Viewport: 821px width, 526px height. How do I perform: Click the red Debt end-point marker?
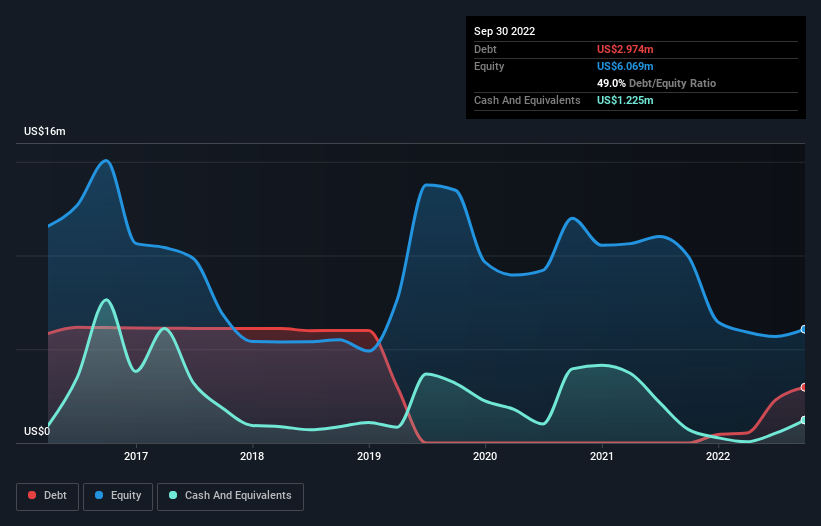point(804,387)
